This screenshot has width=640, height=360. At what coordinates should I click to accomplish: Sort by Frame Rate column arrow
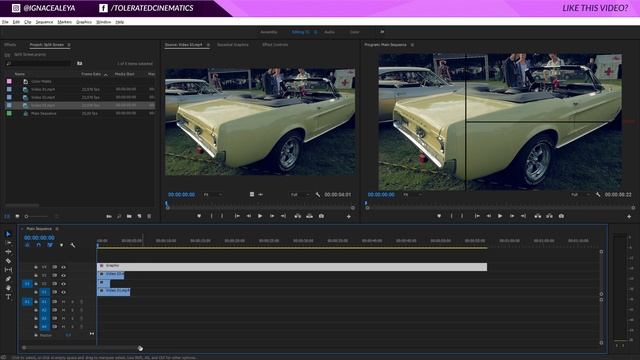tap(106, 74)
